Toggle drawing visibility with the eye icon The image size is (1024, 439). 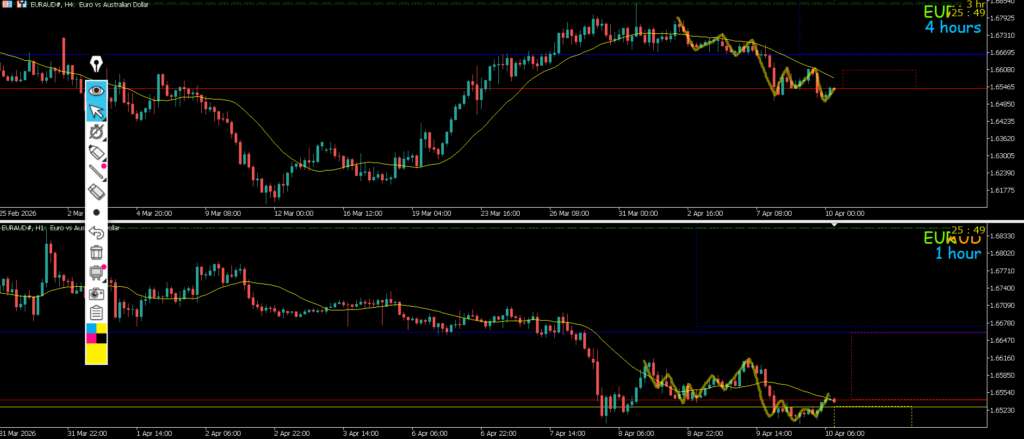point(97,90)
